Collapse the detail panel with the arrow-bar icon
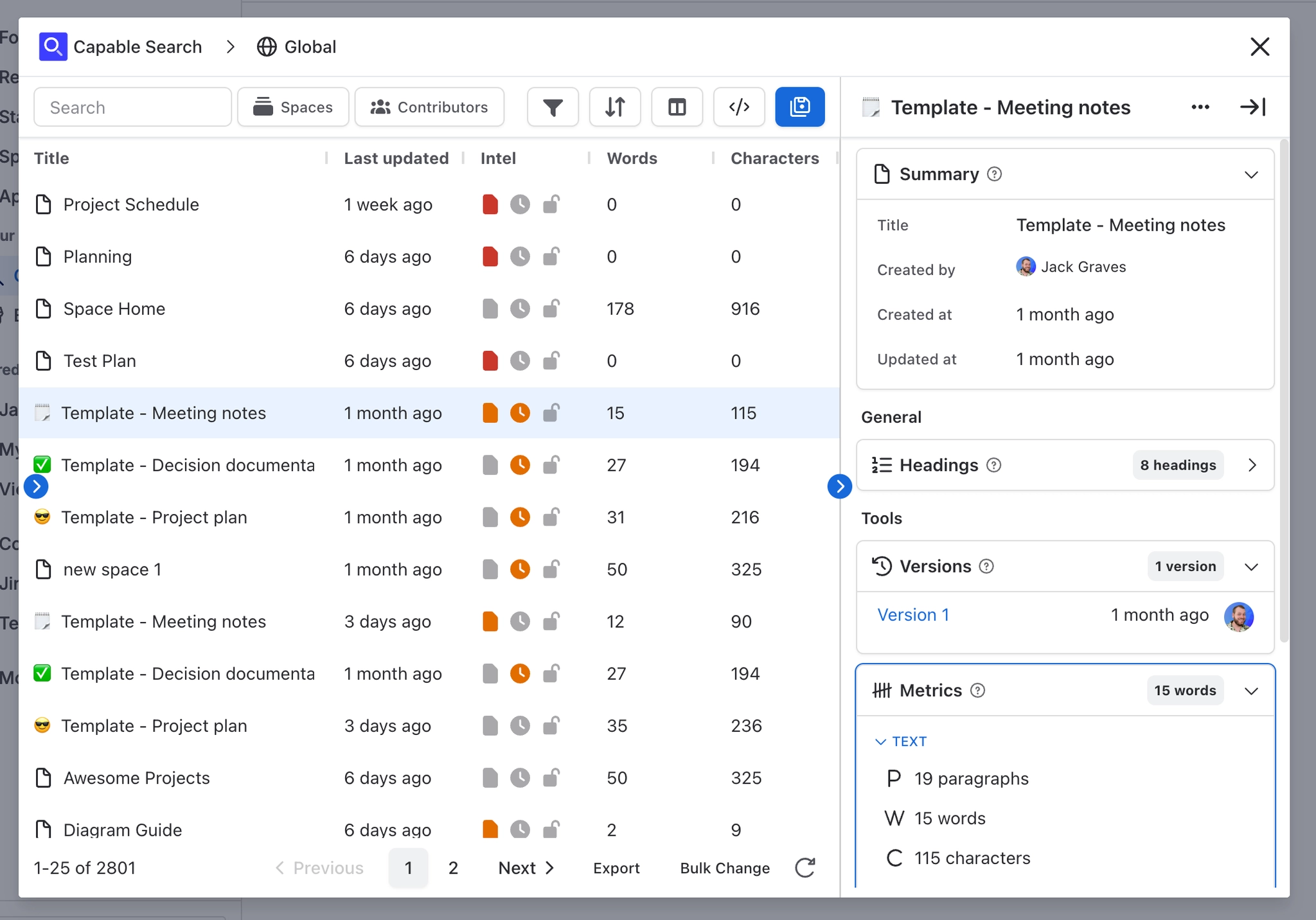This screenshot has height=920, width=1316. [x=1252, y=107]
